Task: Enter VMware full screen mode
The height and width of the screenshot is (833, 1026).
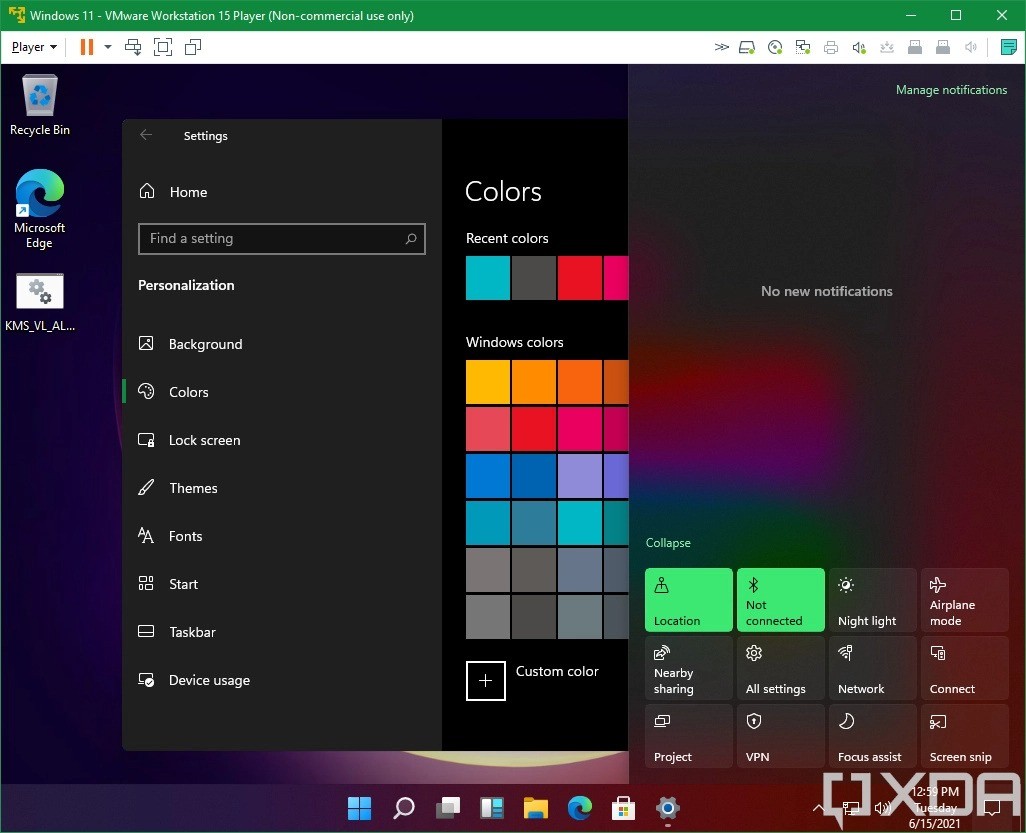Action: (163, 47)
